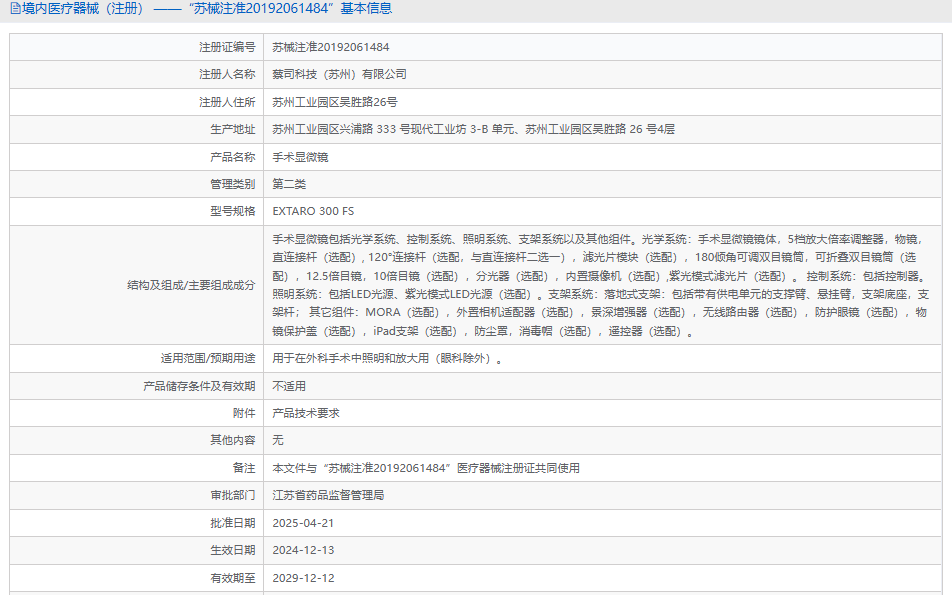This screenshot has width=952, height=595.
Task: Click the label 产品名称
Action: 233,157
